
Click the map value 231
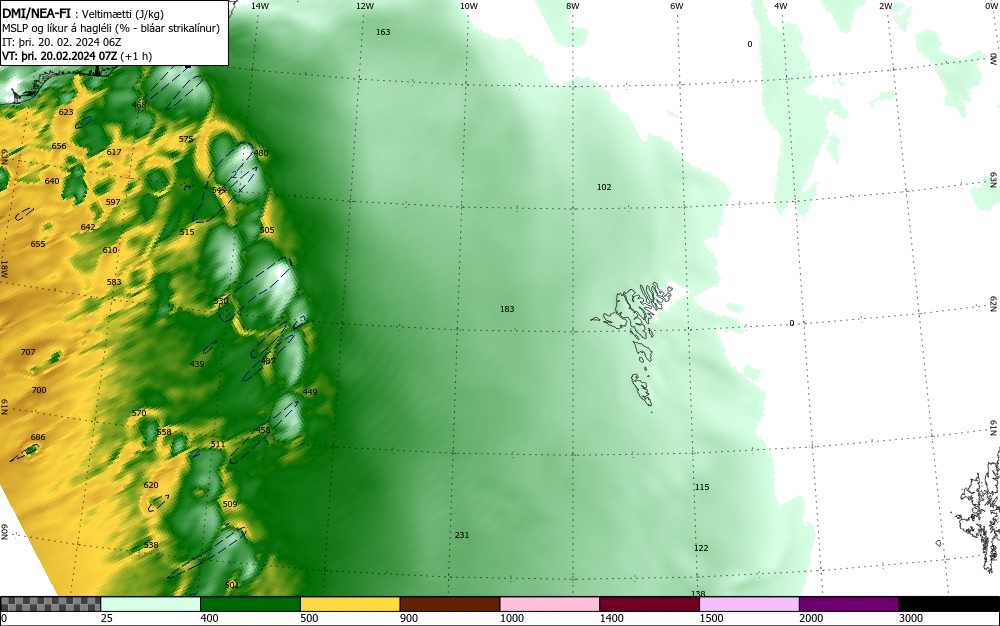click(x=462, y=535)
